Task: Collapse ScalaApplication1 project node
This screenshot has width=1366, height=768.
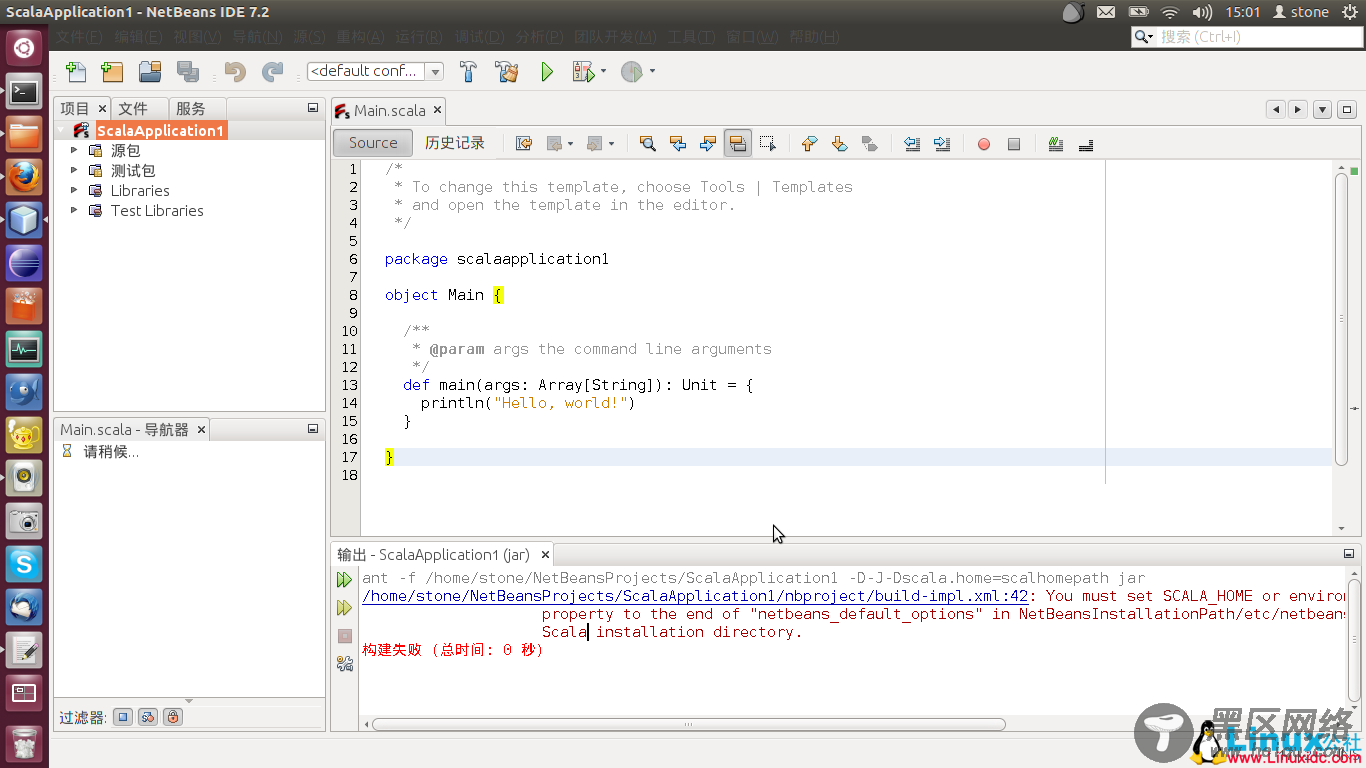Action: pos(60,130)
